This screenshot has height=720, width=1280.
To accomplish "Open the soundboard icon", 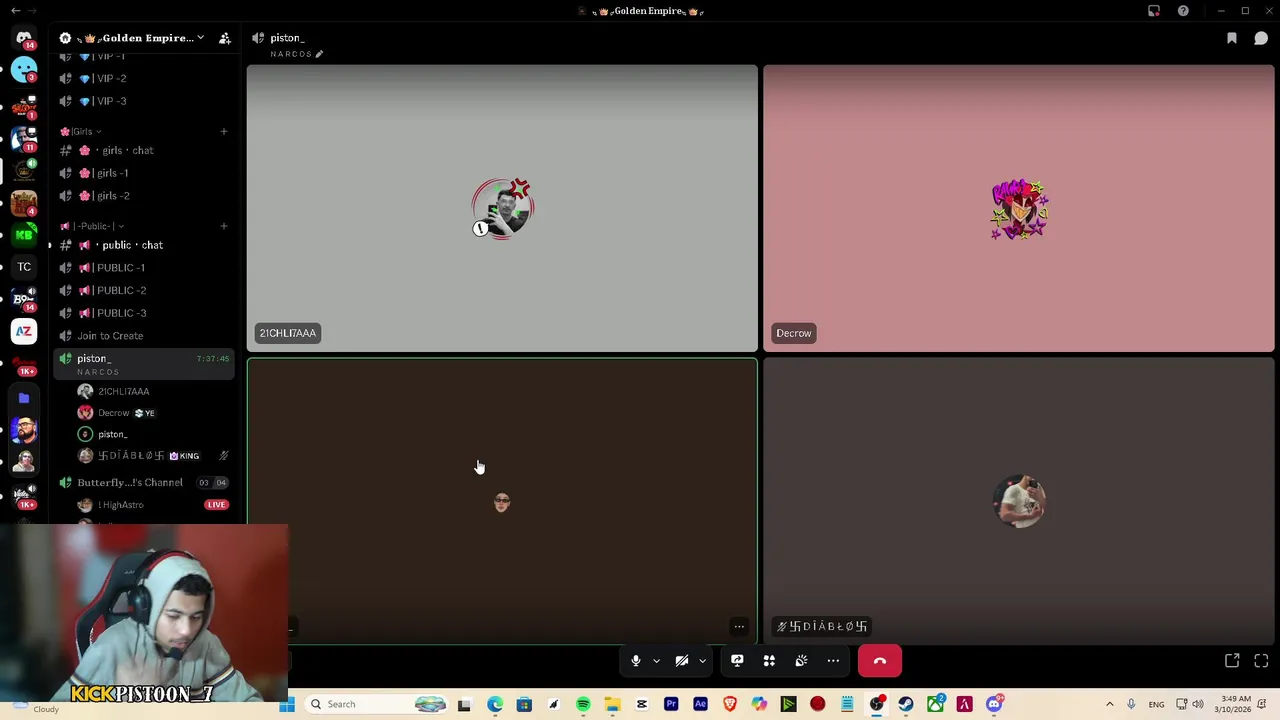I will (x=801, y=661).
